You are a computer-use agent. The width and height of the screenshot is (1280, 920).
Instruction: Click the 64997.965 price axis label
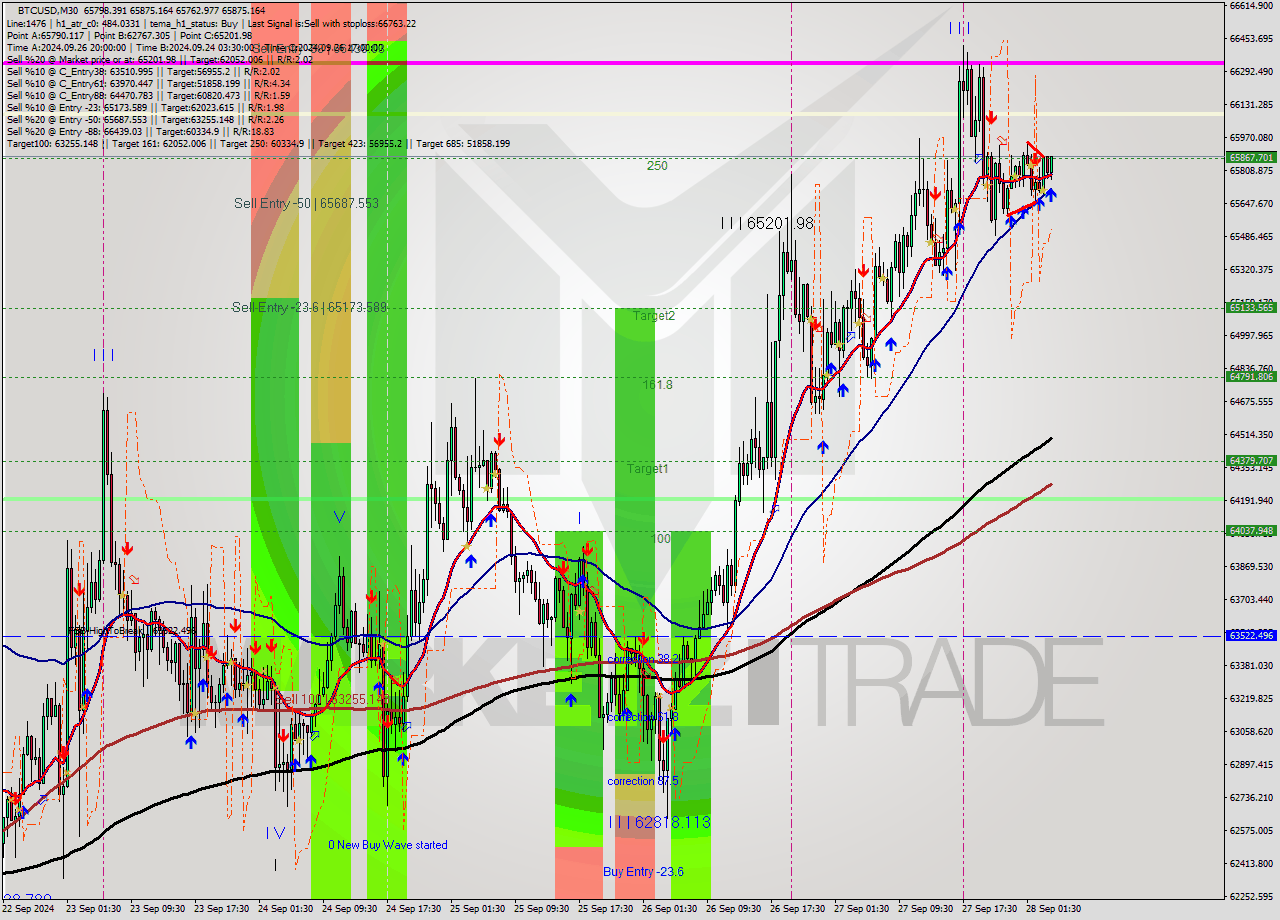(x=1251, y=335)
